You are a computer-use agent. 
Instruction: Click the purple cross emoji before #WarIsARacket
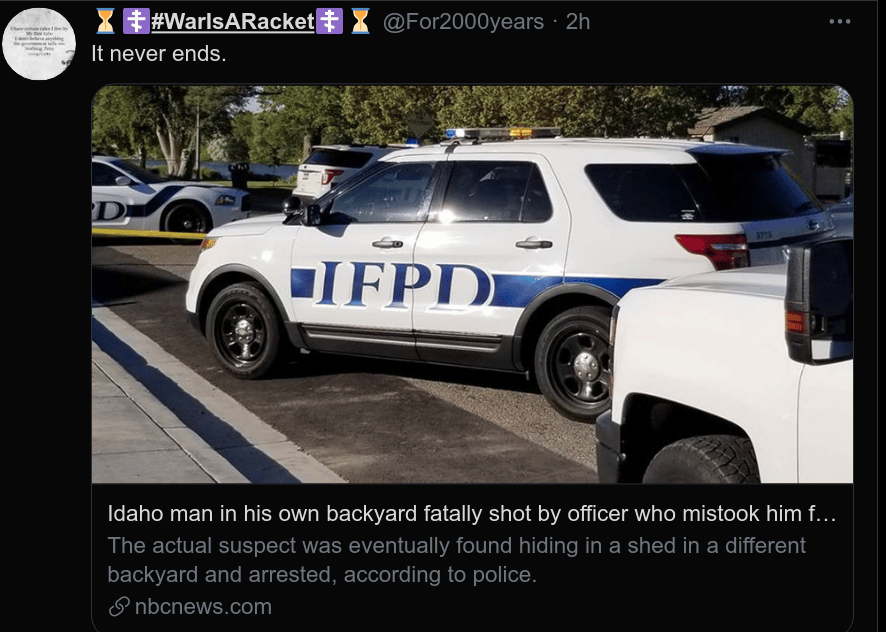[x=136, y=21]
